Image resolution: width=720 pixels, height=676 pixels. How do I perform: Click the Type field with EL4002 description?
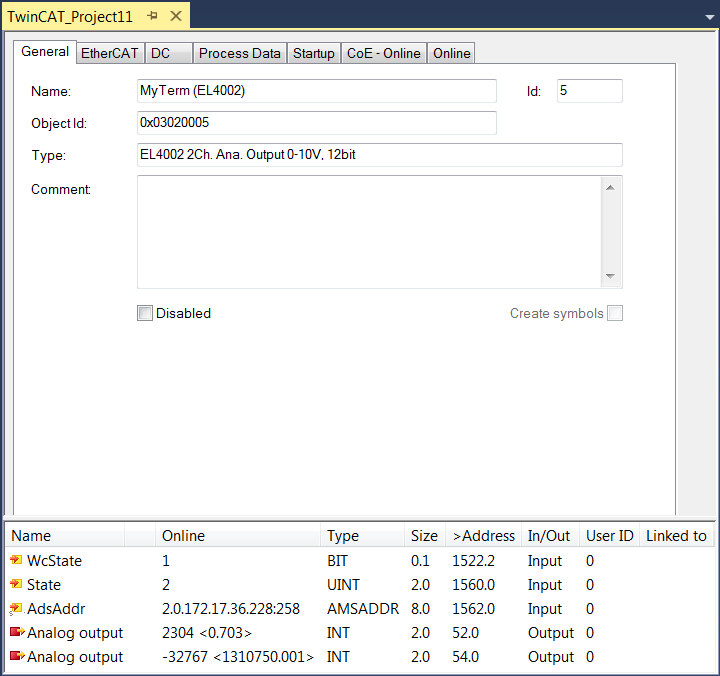(x=380, y=155)
